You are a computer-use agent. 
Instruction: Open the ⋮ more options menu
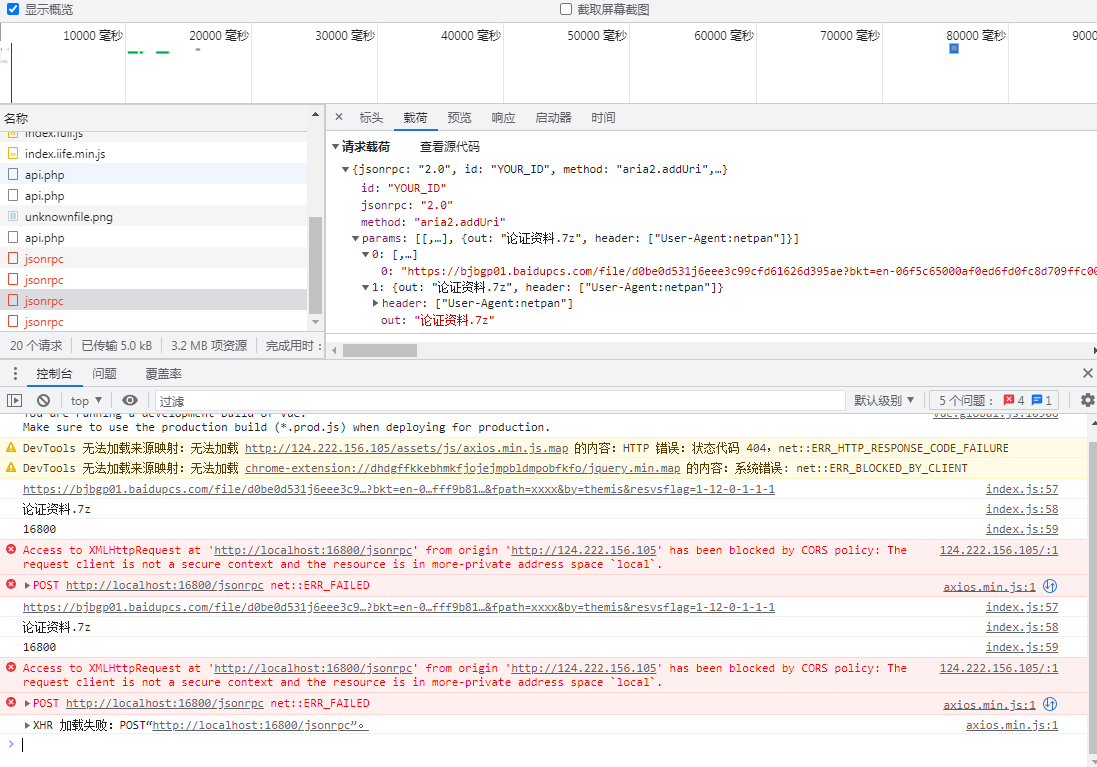(14, 373)
